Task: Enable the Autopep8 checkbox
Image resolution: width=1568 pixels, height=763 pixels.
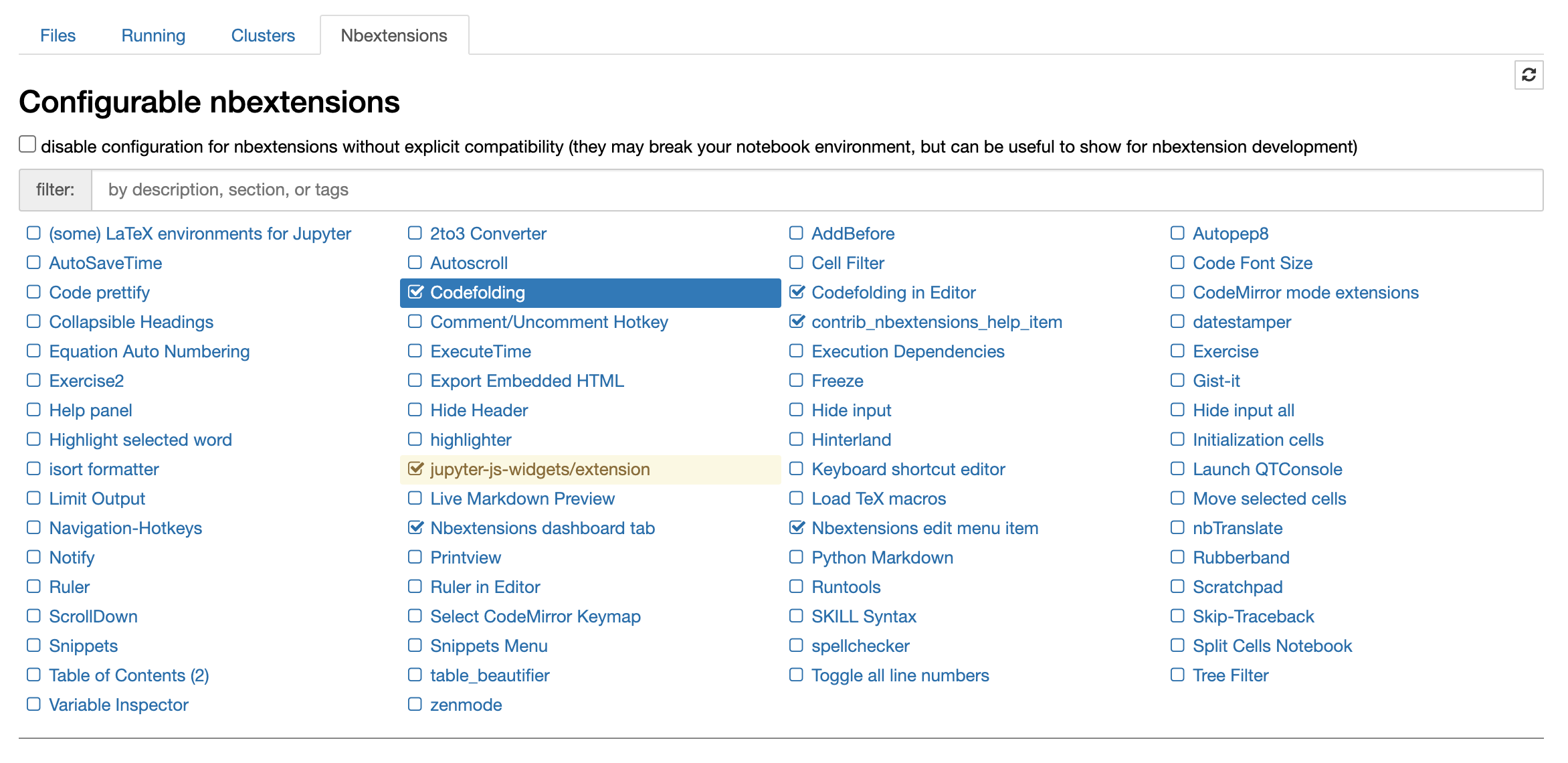Action: pyautogui.click(x=1177, y=233)
